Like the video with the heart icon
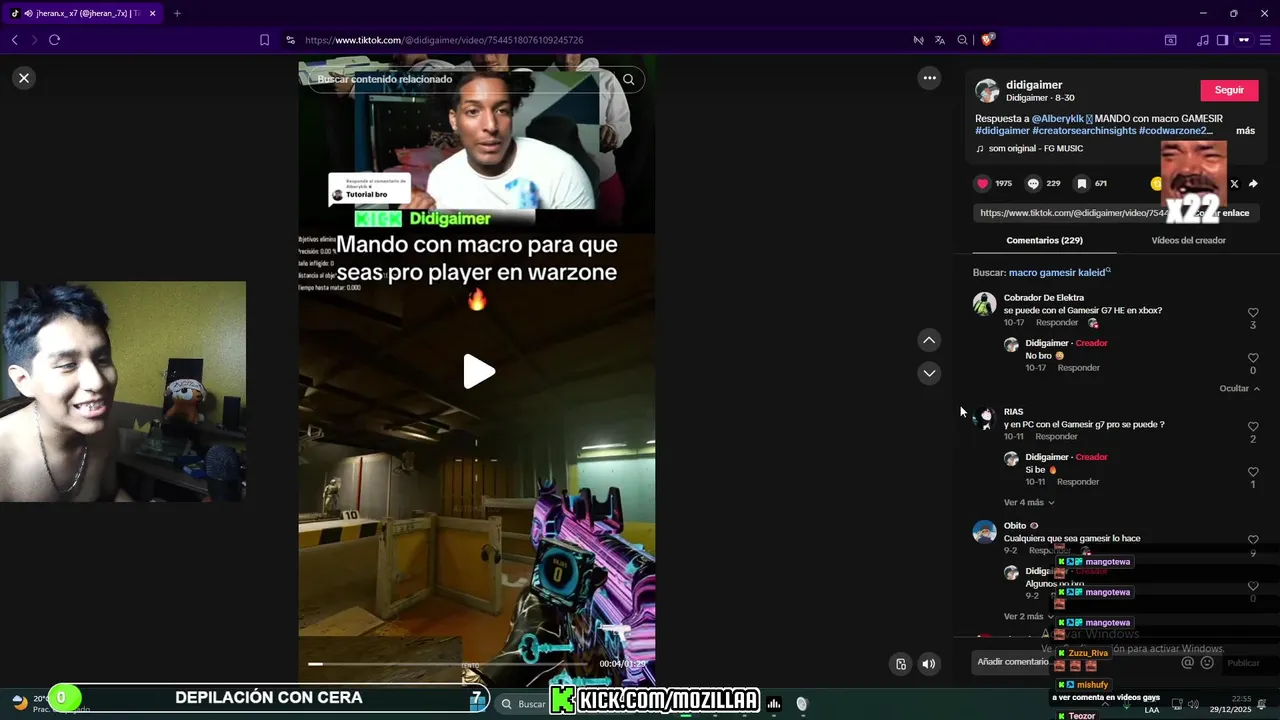 [982, 184]
